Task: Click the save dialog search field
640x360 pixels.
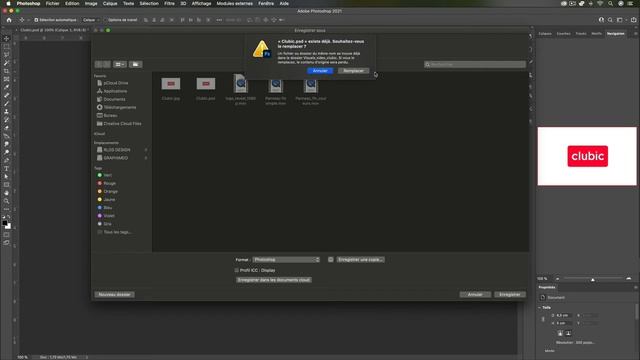Action: click(x=475, y=64)
